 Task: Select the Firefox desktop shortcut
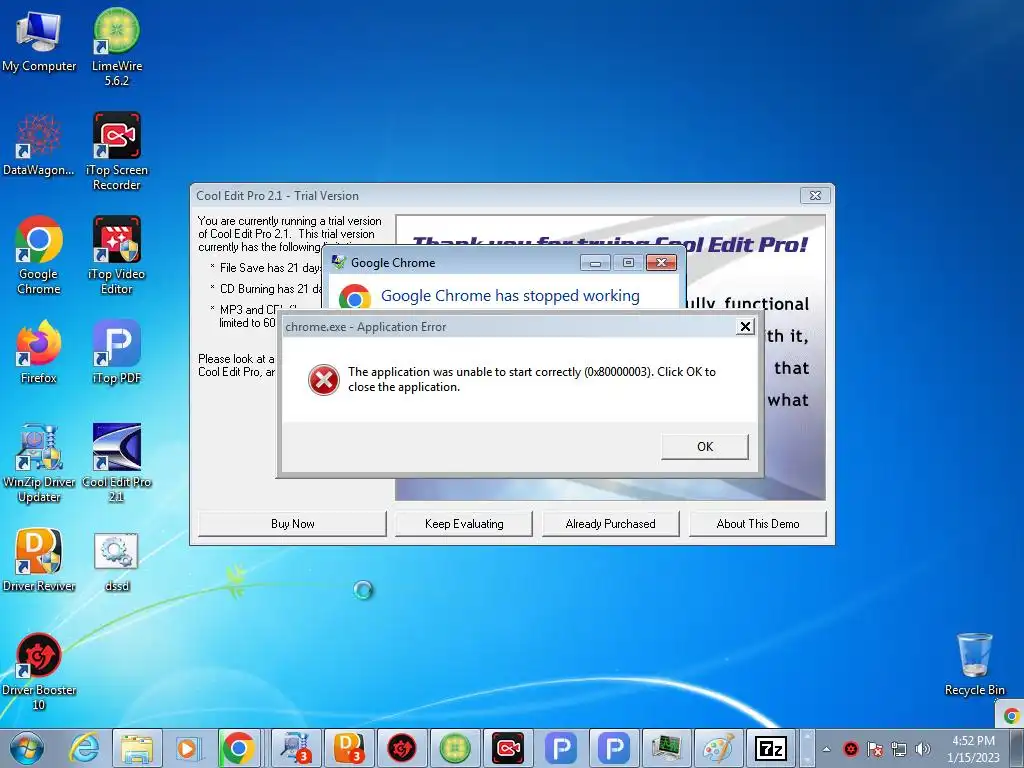(39, 351)
